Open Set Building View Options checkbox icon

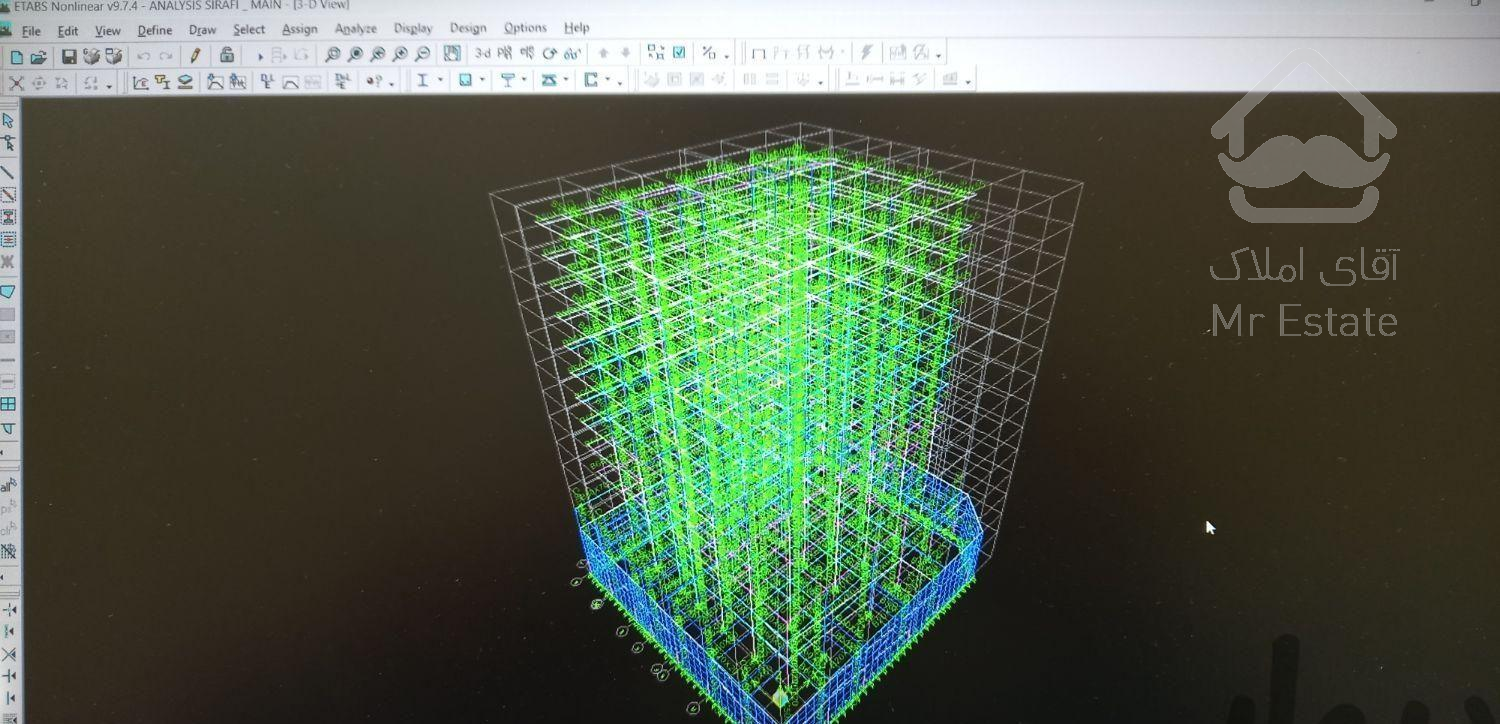[679, 53]
